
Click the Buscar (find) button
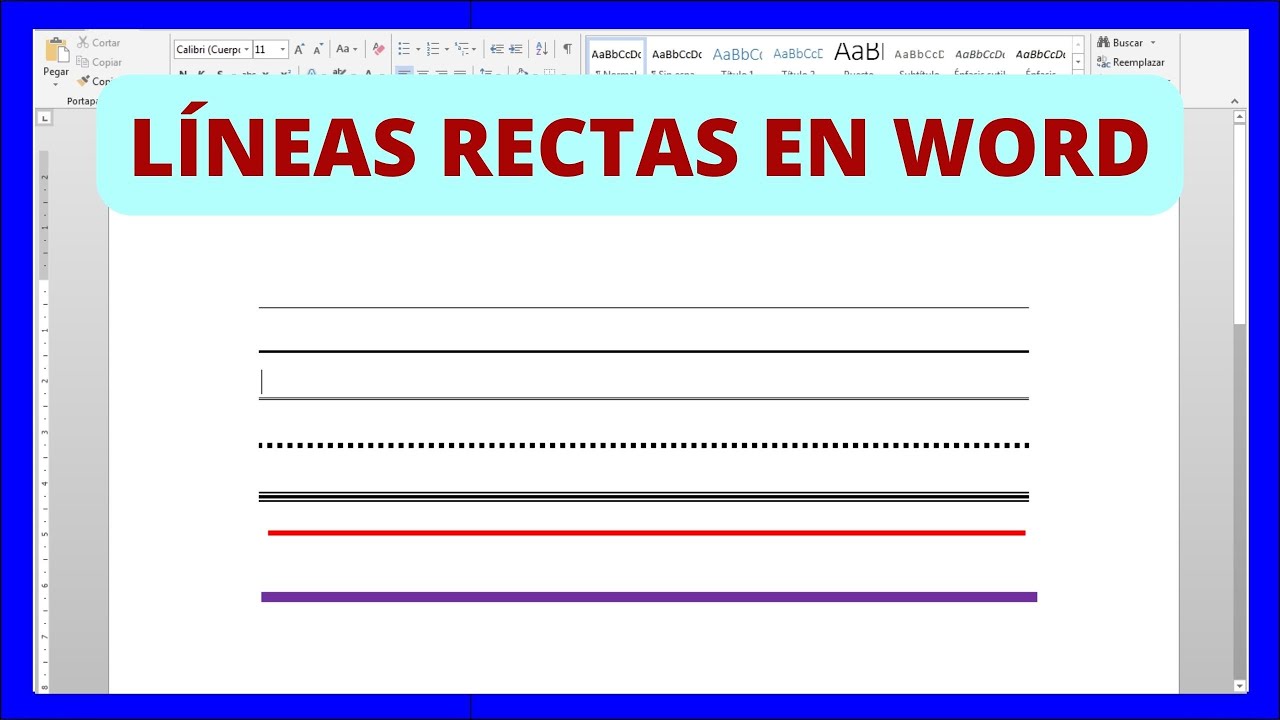click(1120, 43)
